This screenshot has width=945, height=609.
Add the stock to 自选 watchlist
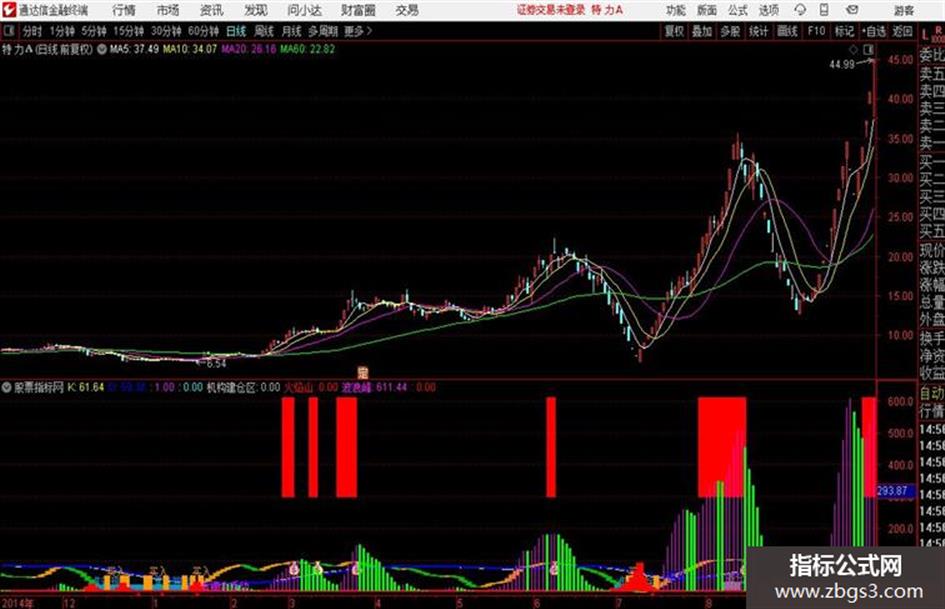click(874, 31)
